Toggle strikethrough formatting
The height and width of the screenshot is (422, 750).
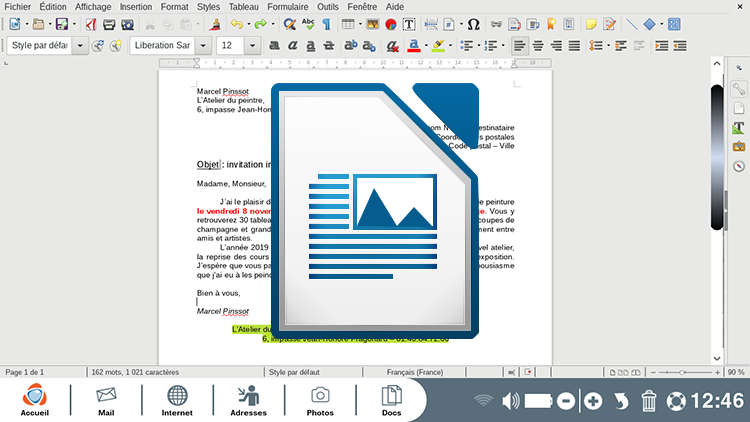329,45
